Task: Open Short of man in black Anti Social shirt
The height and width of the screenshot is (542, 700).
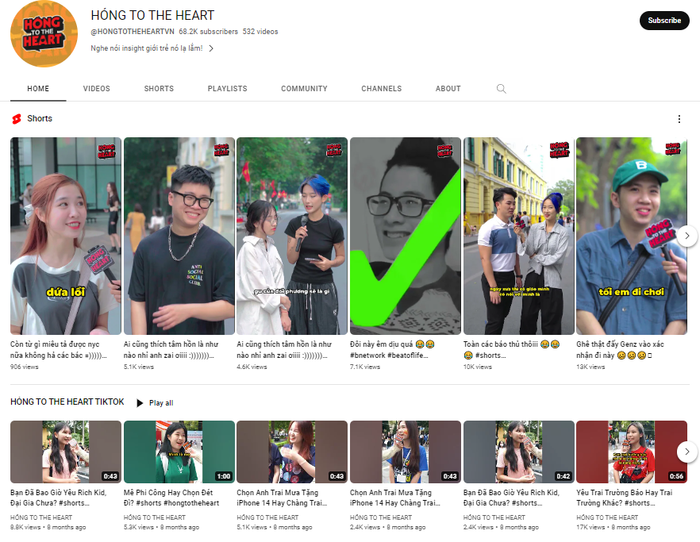Action: (x=179, y=236)
